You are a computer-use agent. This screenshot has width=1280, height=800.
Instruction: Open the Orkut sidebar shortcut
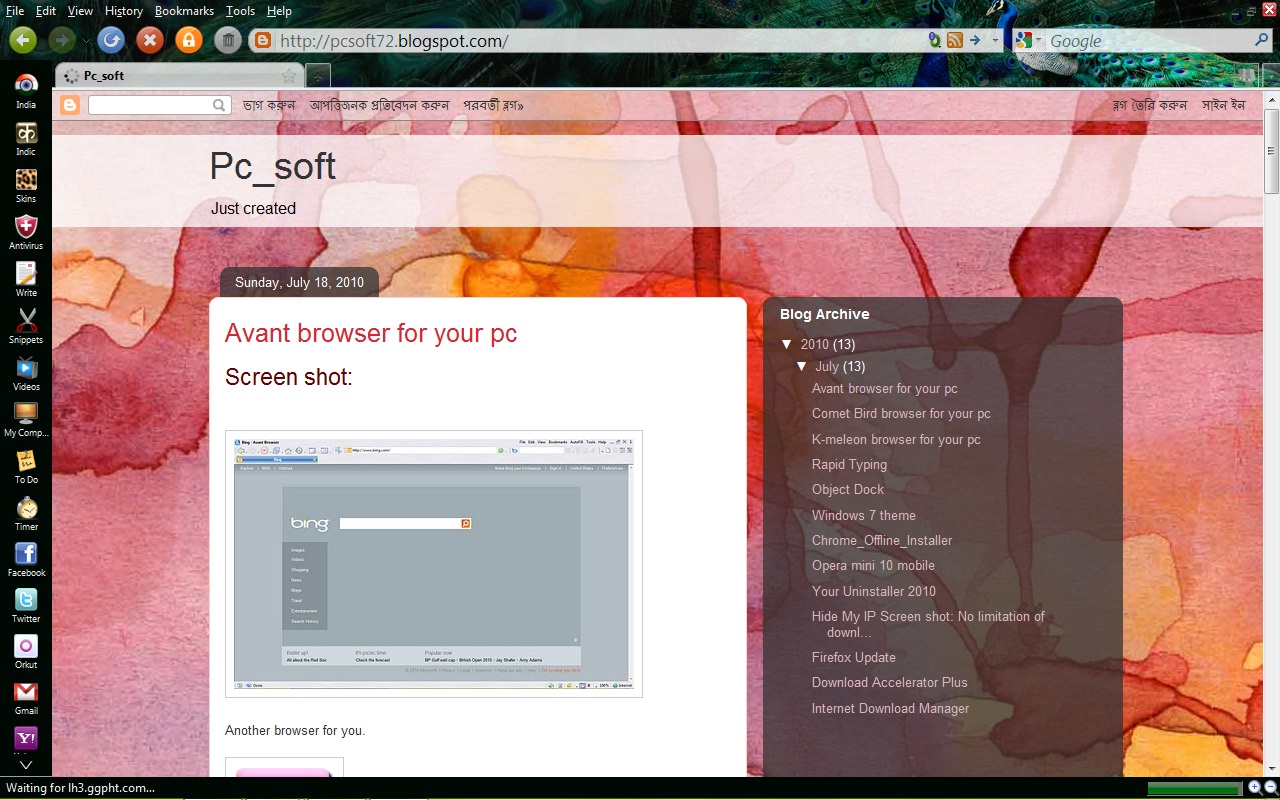tap(26, 652)
